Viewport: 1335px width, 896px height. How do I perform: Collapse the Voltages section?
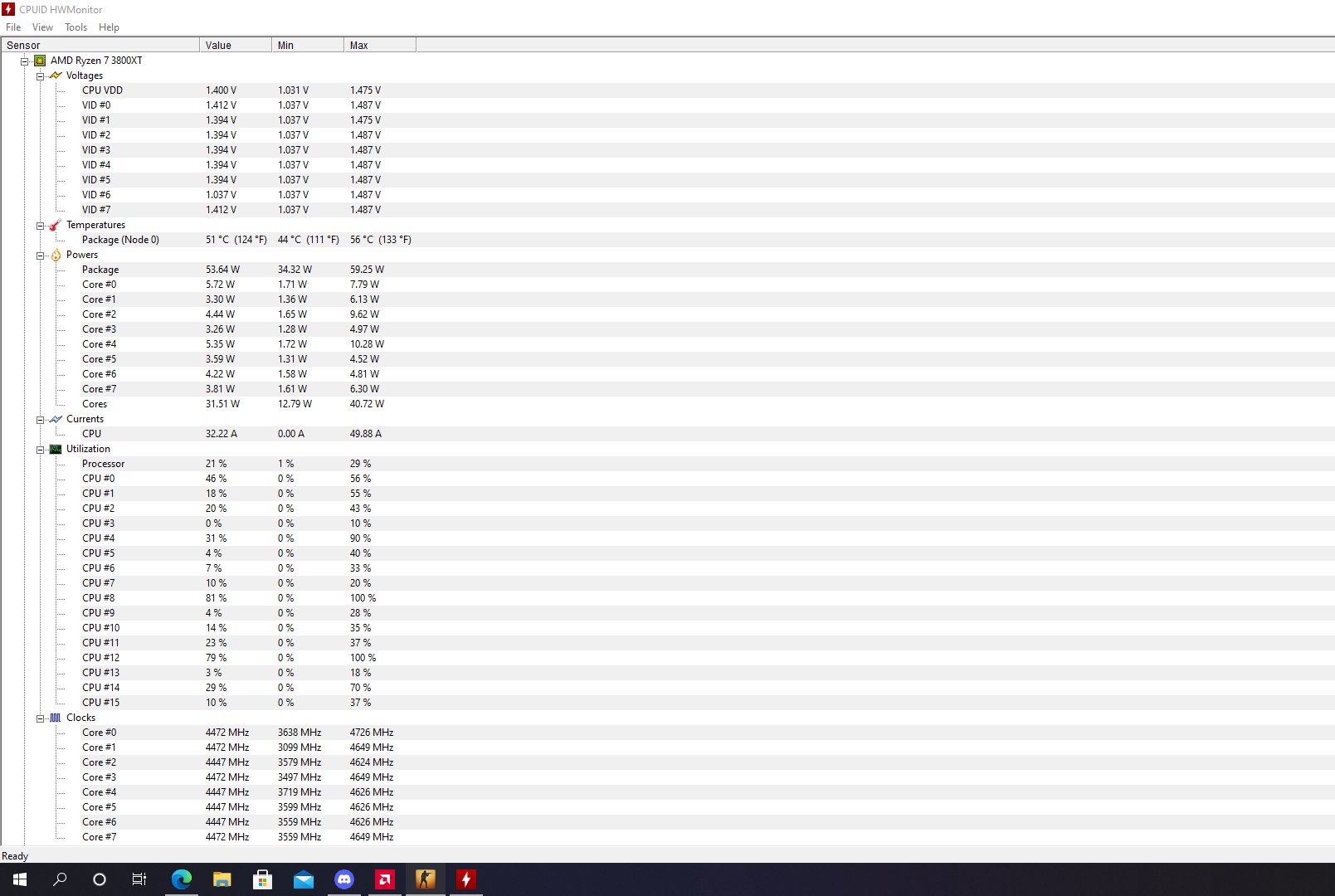[x=40, y=76]
